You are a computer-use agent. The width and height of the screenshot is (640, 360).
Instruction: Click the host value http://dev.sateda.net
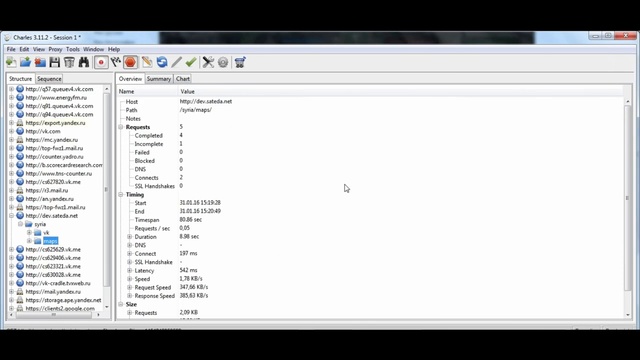pos(206,101)
